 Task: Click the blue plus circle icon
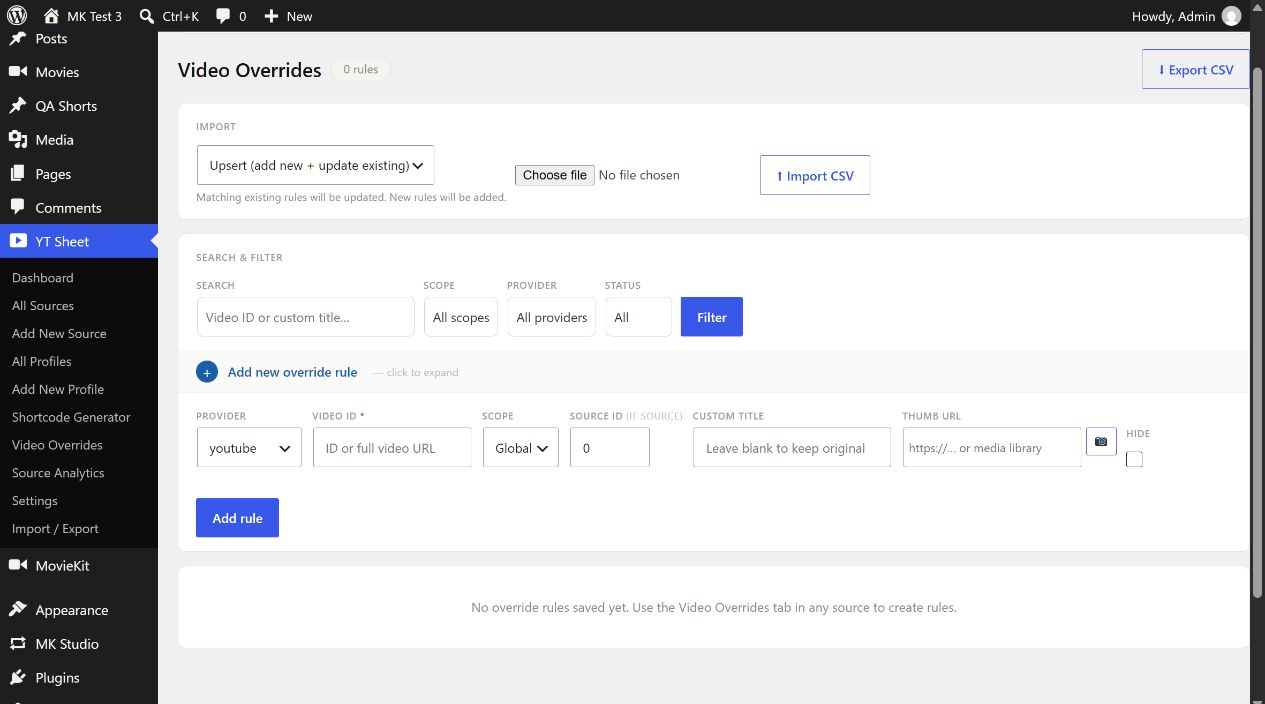[207, 372]
